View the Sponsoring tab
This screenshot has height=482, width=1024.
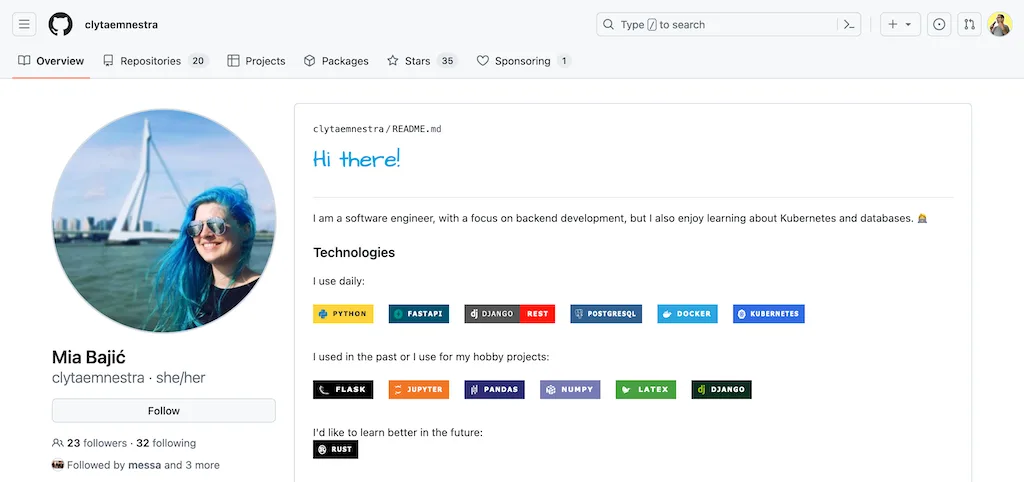coord(524,61)
